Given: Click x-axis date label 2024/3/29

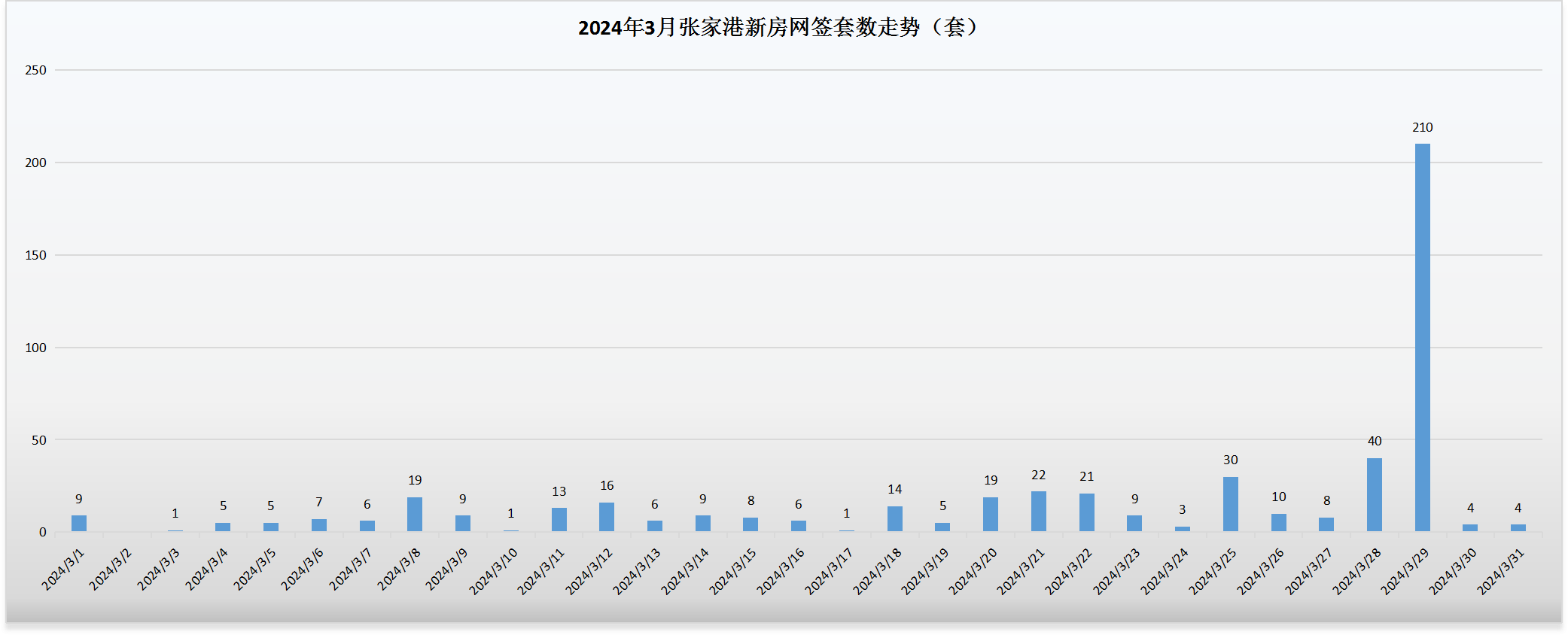Looking at the screenshot, I should pos(1405,571).
